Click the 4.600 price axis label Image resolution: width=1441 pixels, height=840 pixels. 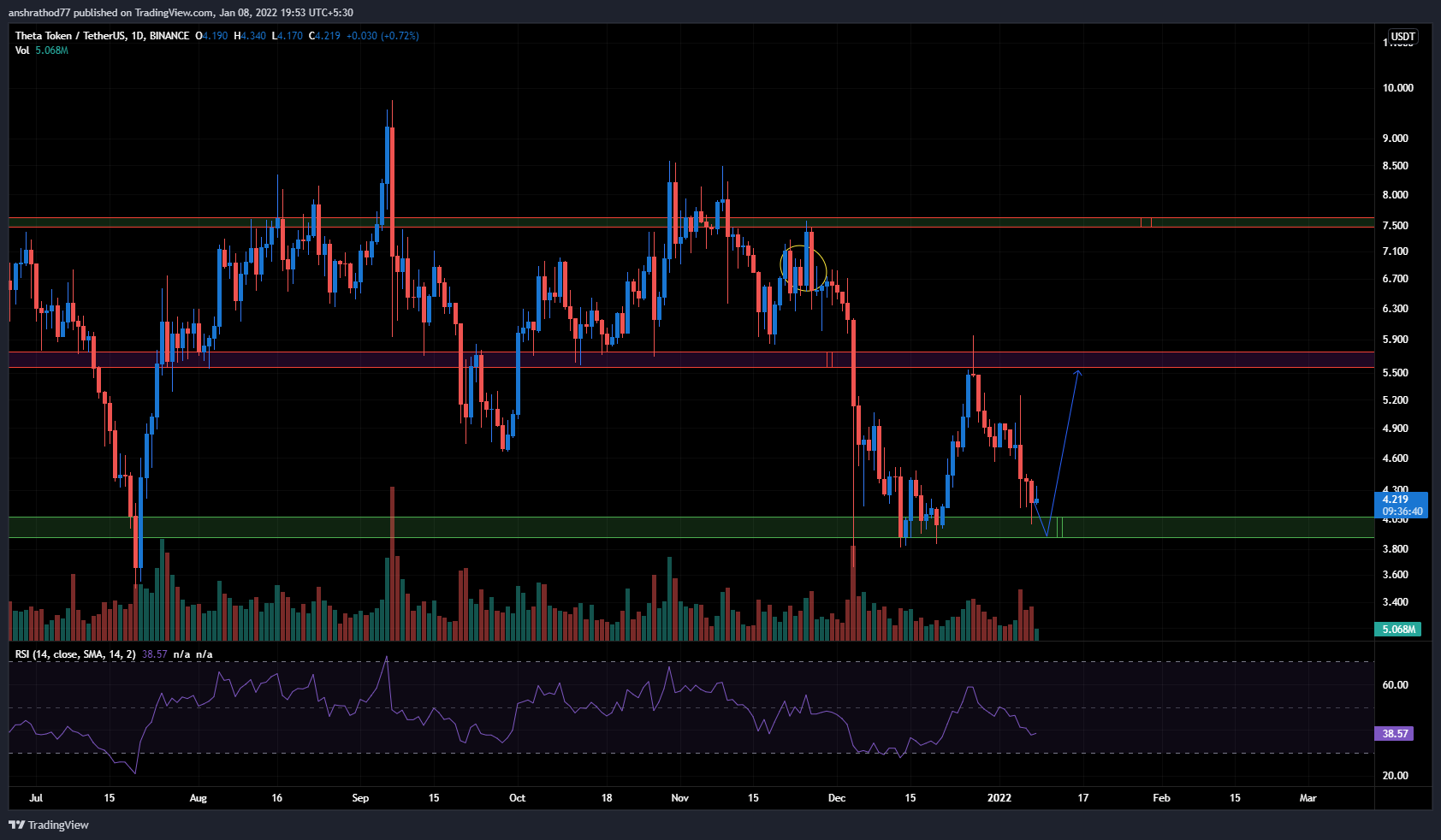click(1396, 458)
